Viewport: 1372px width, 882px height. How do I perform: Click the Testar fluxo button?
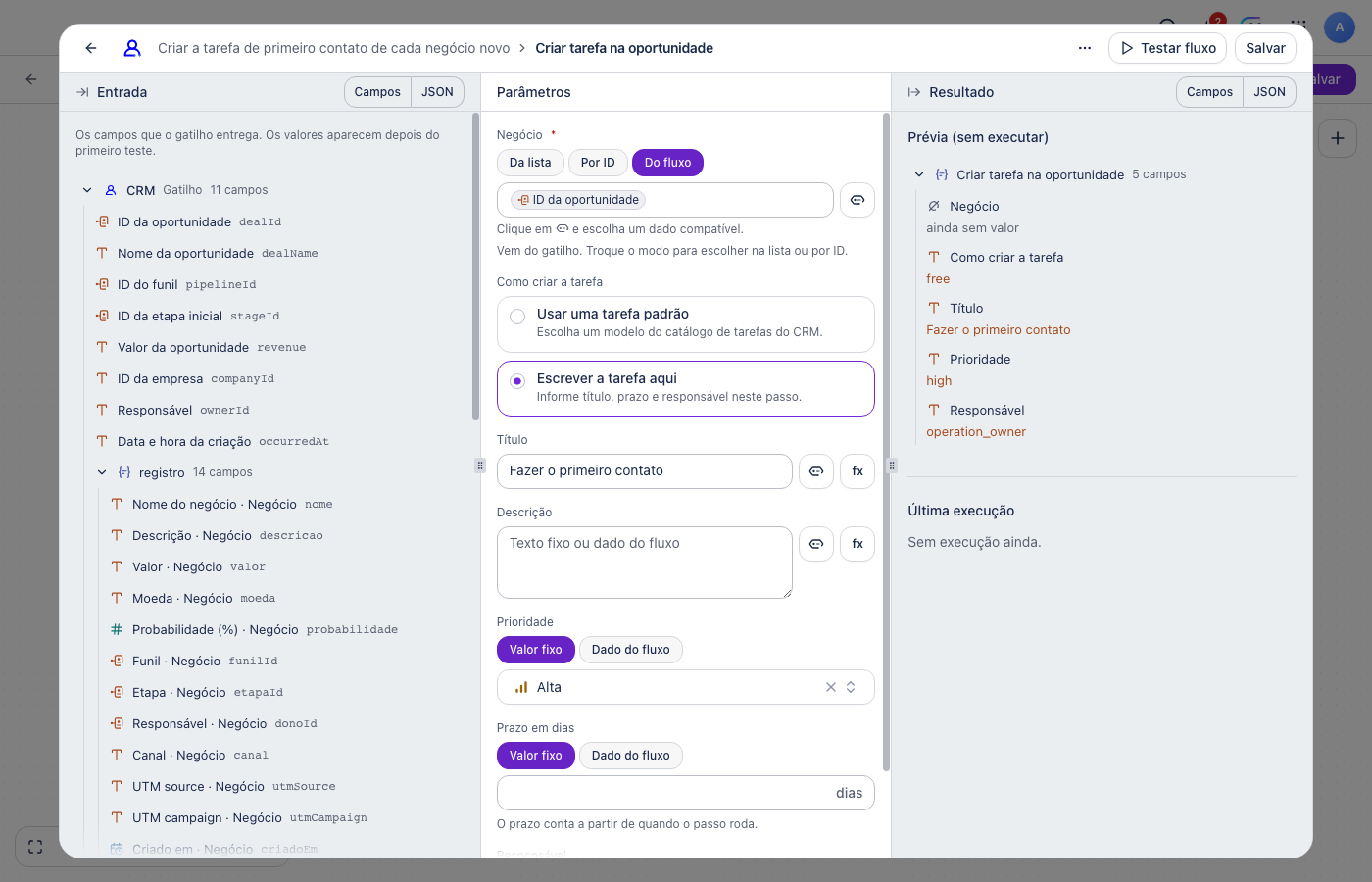tap(1167, 48)
